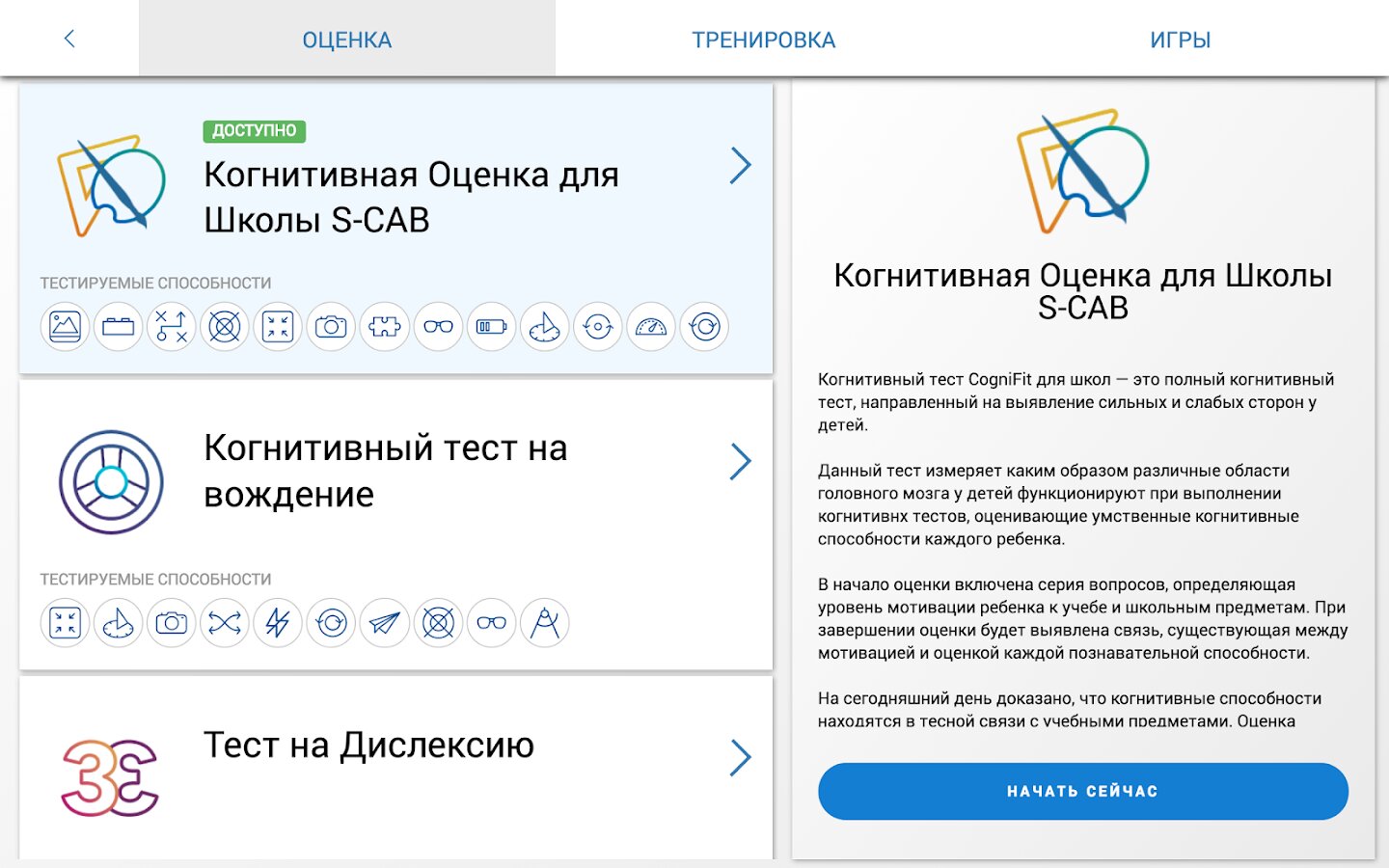Tap the building brick icon in S-CAB abilities
Screen dimensions: 1389x868
pyautogui.click(x=119, y=327)
